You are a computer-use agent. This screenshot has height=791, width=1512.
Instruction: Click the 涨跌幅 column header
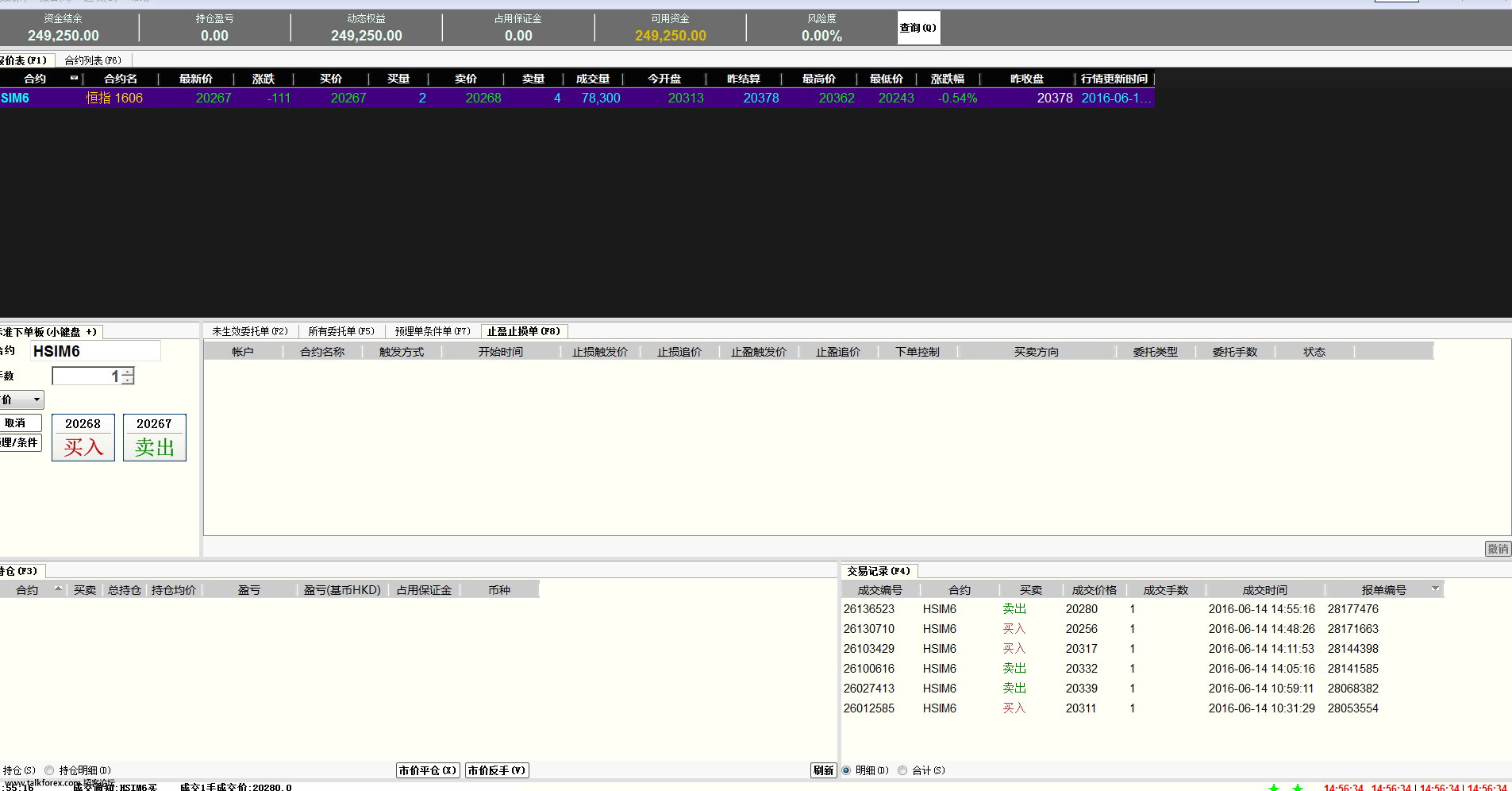pos(948,79)
